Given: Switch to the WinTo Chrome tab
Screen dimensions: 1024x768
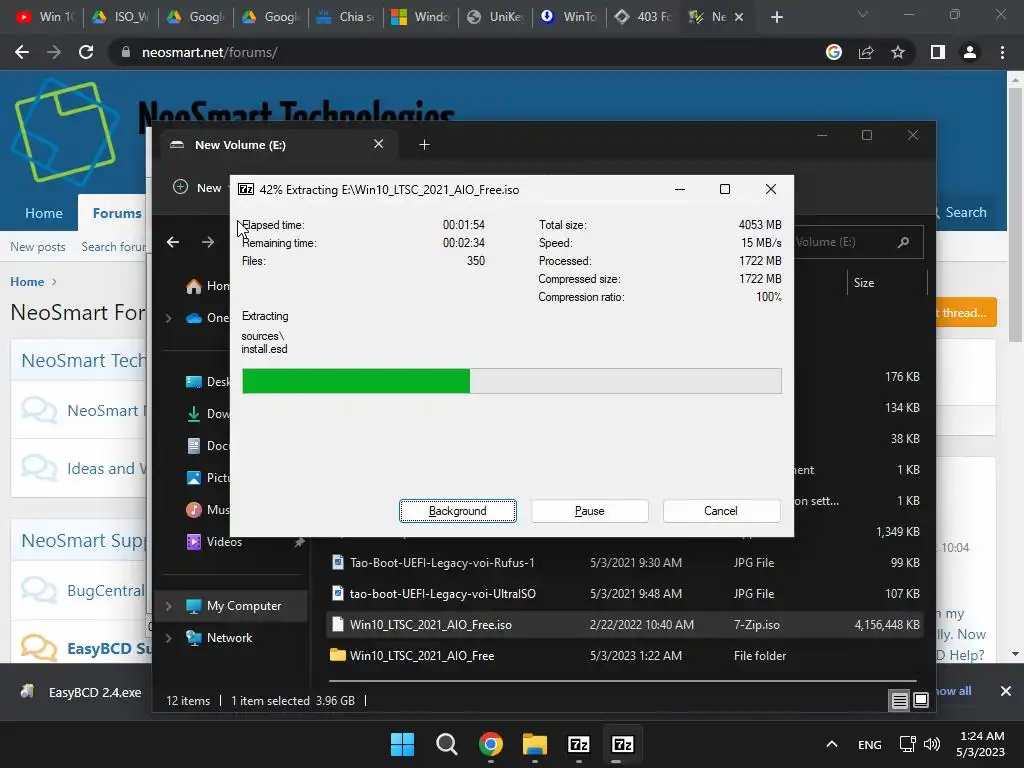Looking at the screenshot, I should pos(569,17).
